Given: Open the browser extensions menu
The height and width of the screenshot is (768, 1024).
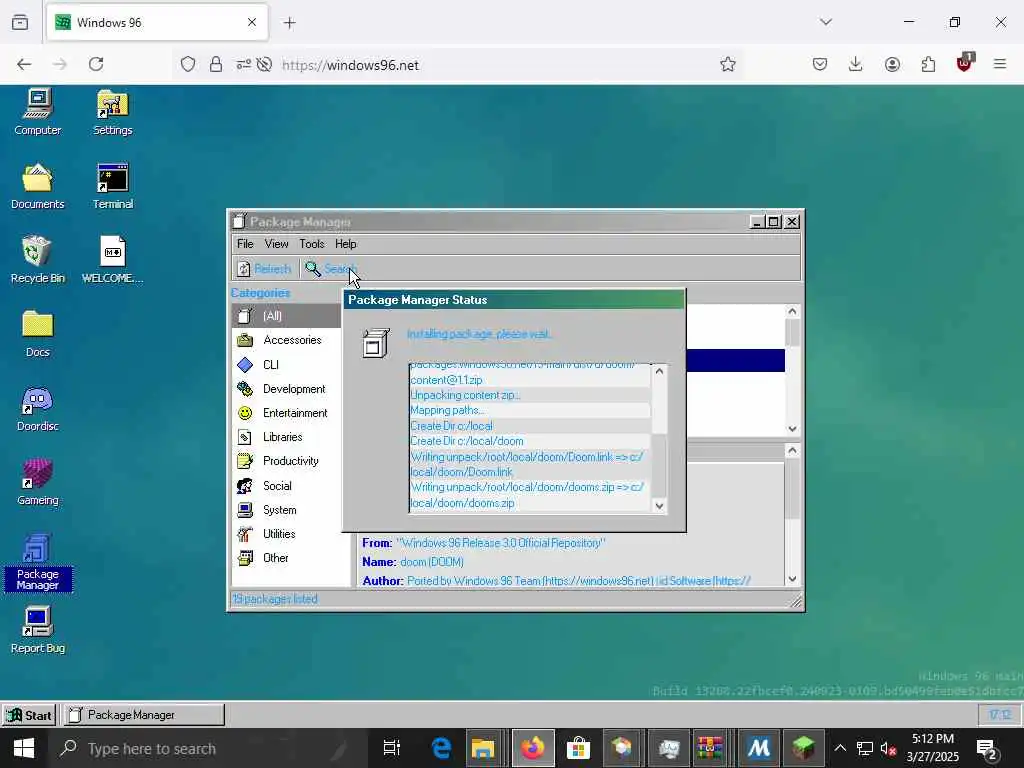Looking at the screenshot, I should click(928, 64).
